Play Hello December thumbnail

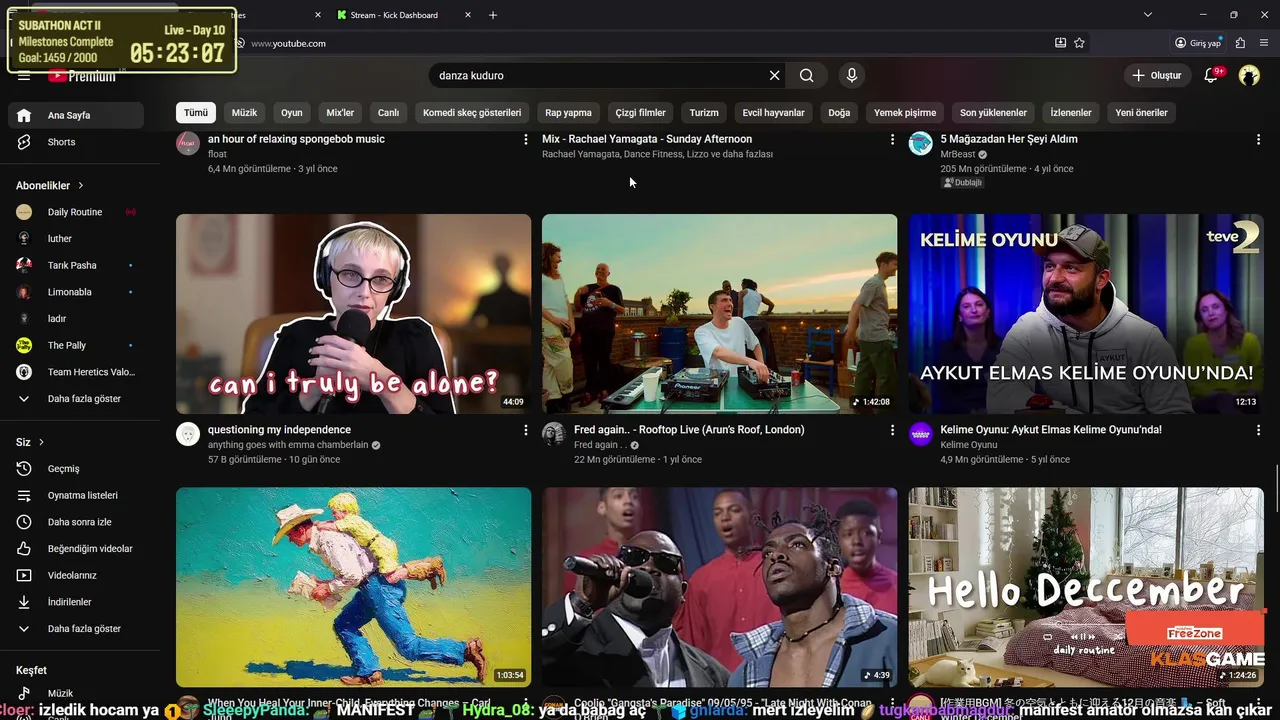(1086, 587)
